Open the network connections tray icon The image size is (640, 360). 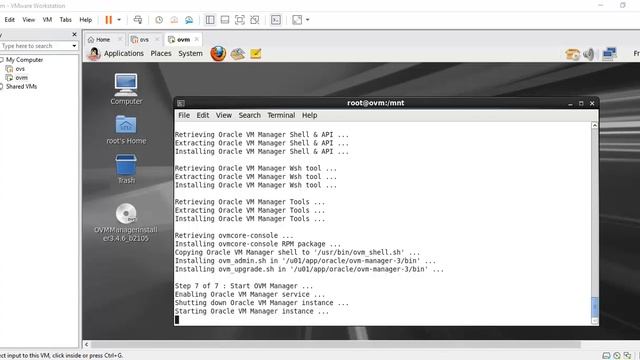point(609,54)
